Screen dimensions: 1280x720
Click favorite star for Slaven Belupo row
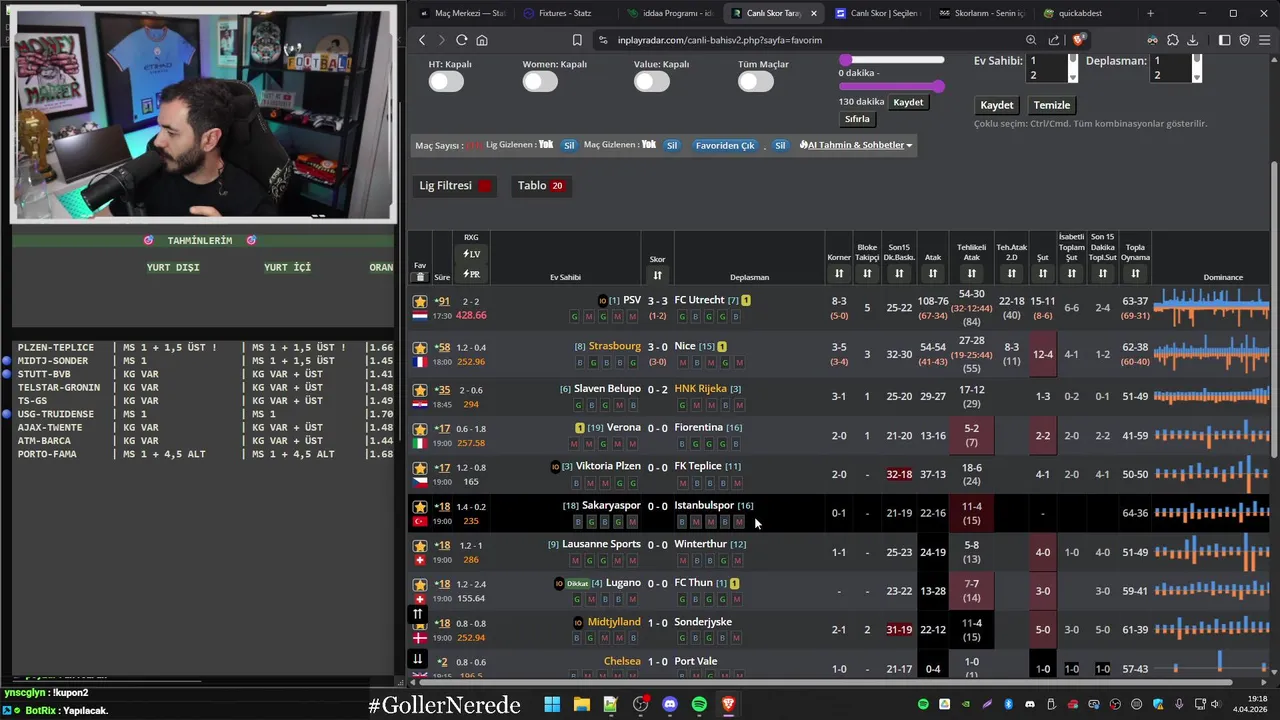point(420,390)
